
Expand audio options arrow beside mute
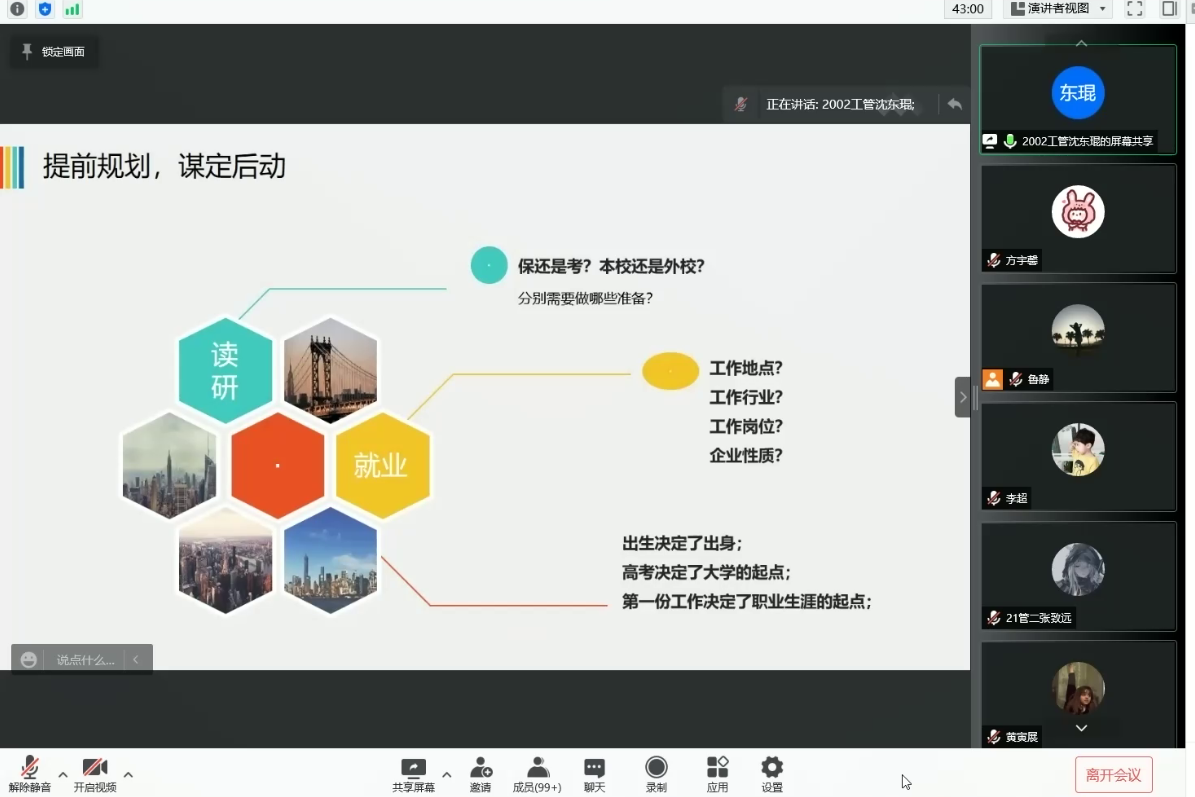(x=63, y=774)
